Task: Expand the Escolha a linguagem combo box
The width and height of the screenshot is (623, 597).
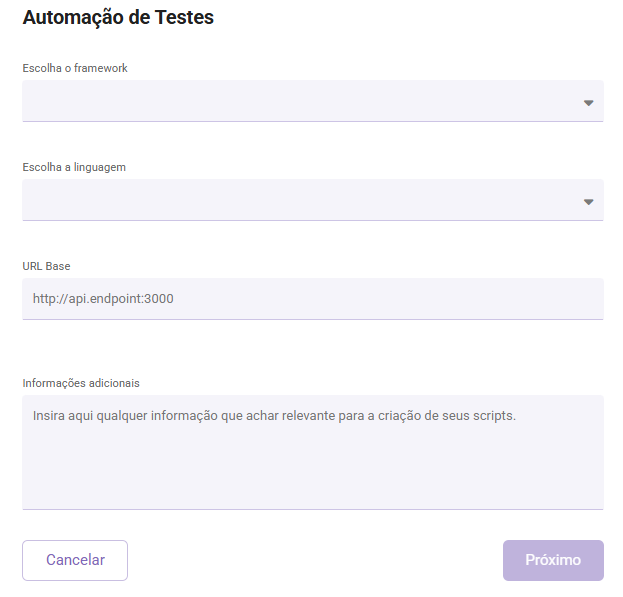Action: (x=312, y=200)
